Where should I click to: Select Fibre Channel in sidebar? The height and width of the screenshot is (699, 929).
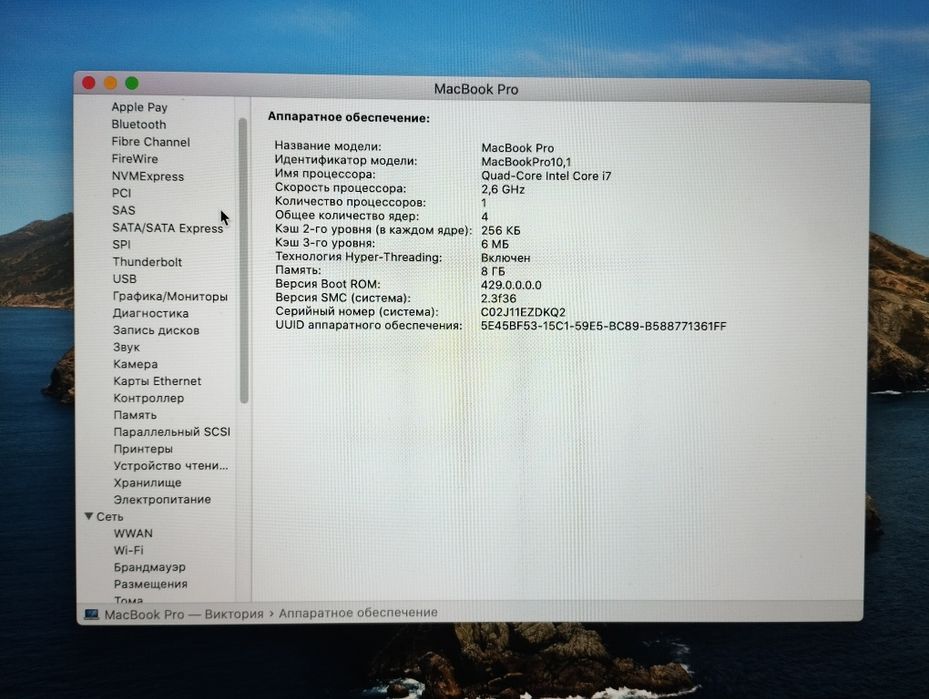tap(150, 142)
